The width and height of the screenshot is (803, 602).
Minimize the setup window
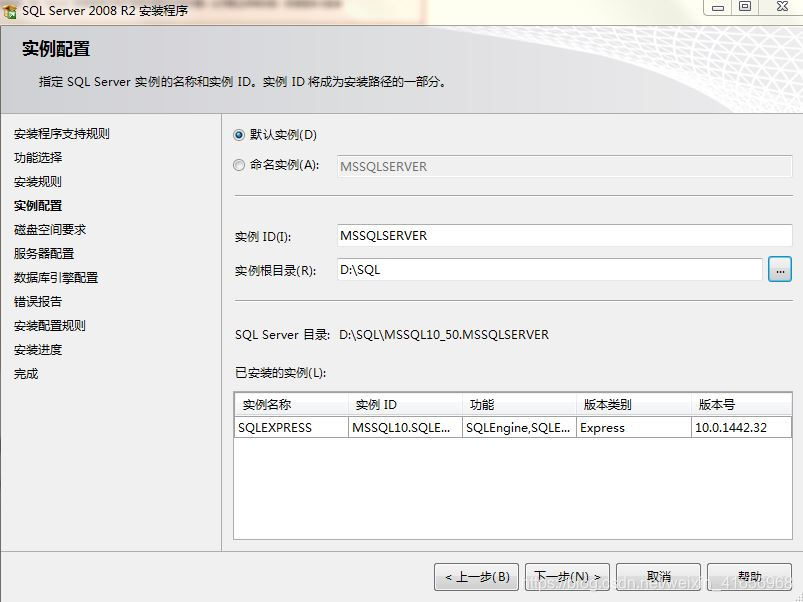tap(718, 7)
